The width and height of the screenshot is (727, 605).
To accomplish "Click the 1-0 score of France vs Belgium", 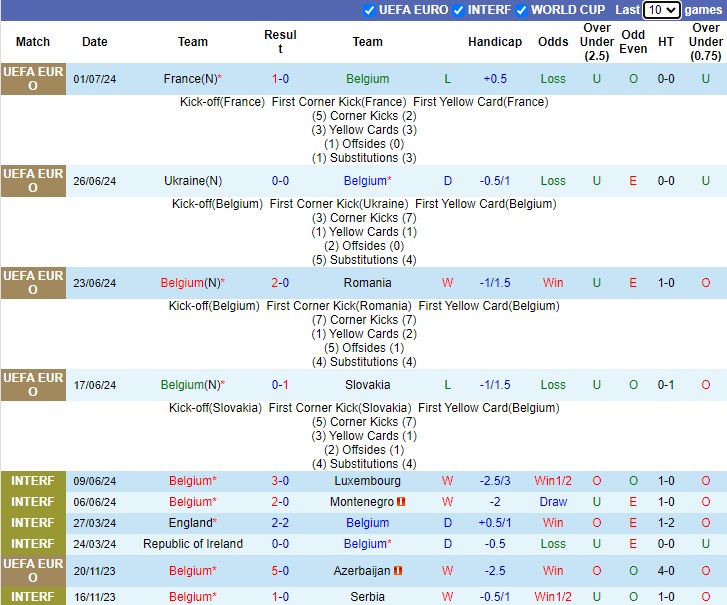I will click(x=280, y=79).
